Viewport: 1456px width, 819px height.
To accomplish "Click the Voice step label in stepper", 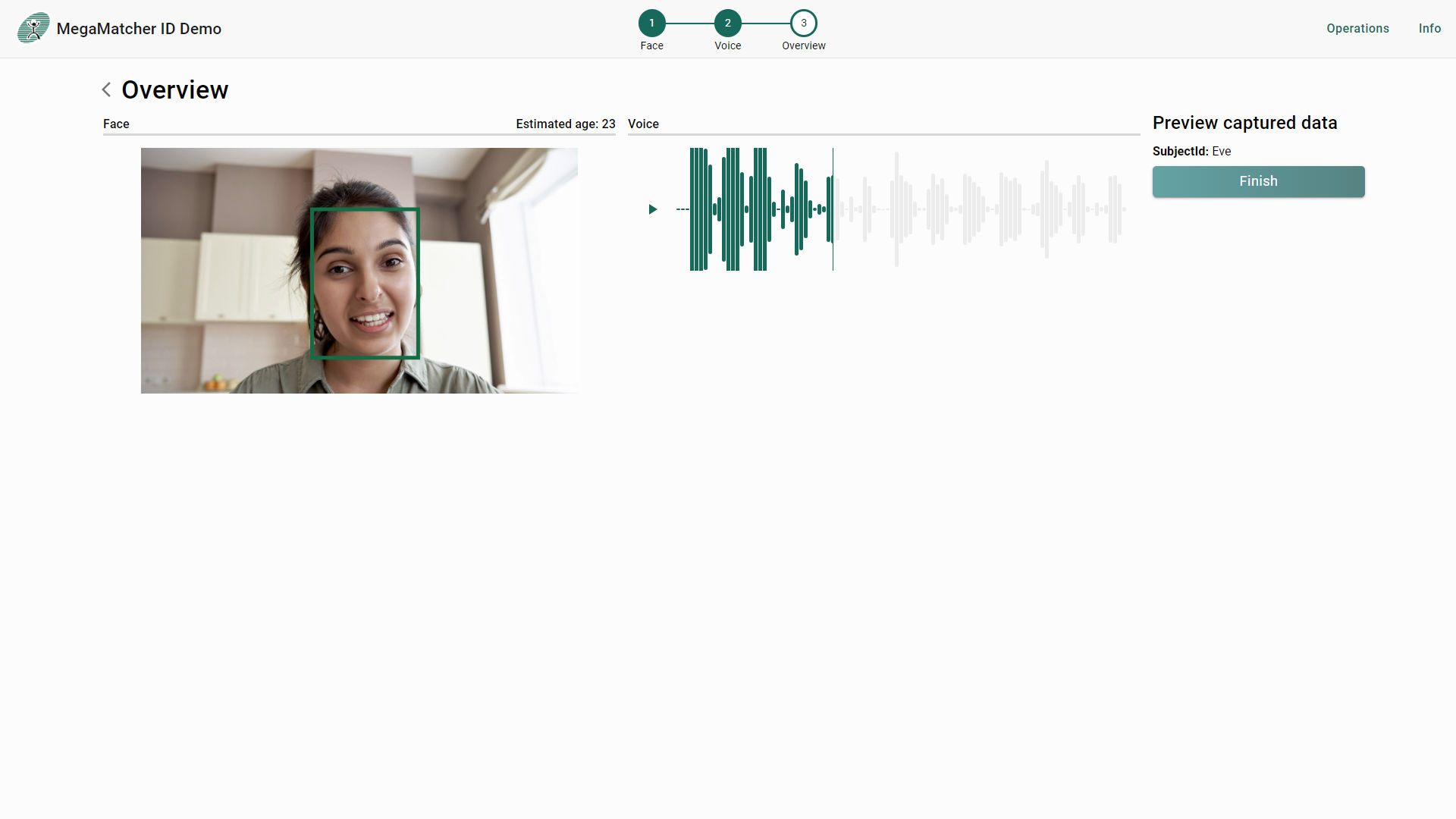I will (727, 45).
